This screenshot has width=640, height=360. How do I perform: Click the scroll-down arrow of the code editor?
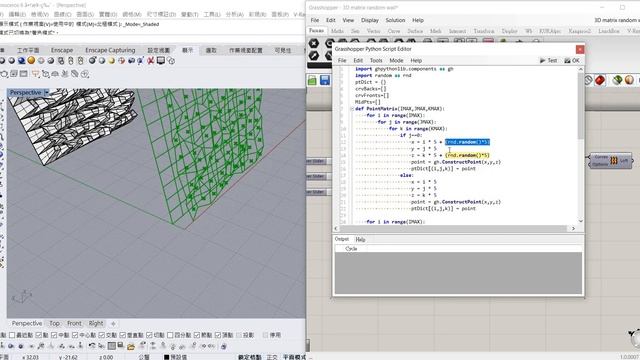coord(580,221)
